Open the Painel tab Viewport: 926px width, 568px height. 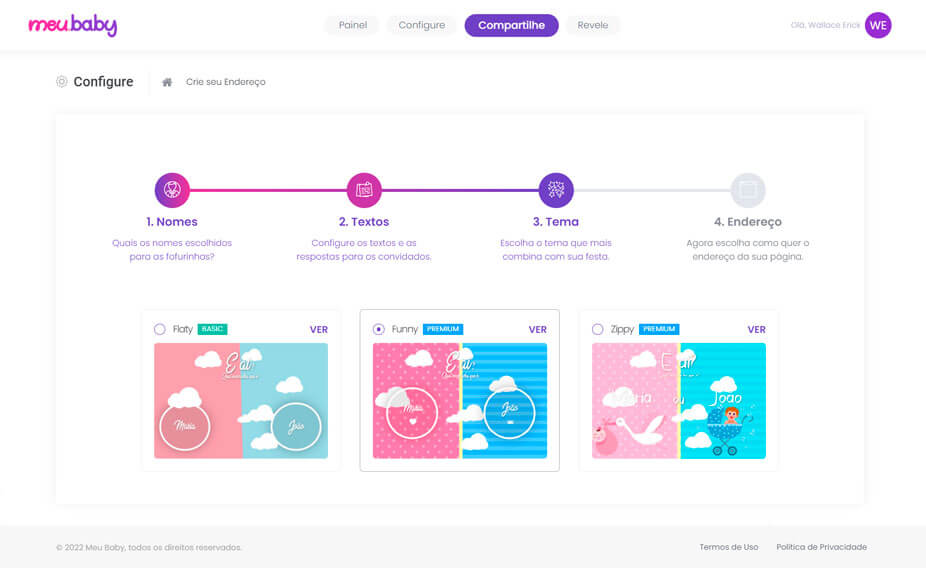click(x=352, y=26)
